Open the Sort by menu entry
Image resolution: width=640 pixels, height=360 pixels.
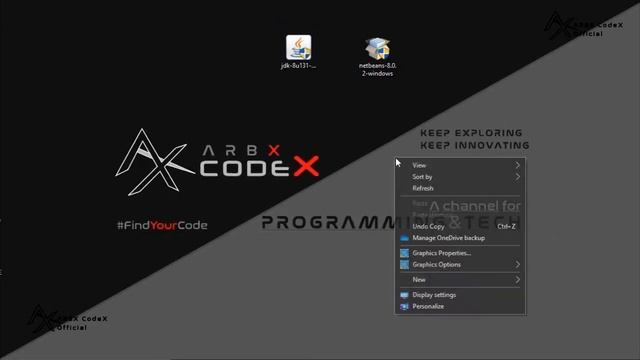[x=460, y=177]
